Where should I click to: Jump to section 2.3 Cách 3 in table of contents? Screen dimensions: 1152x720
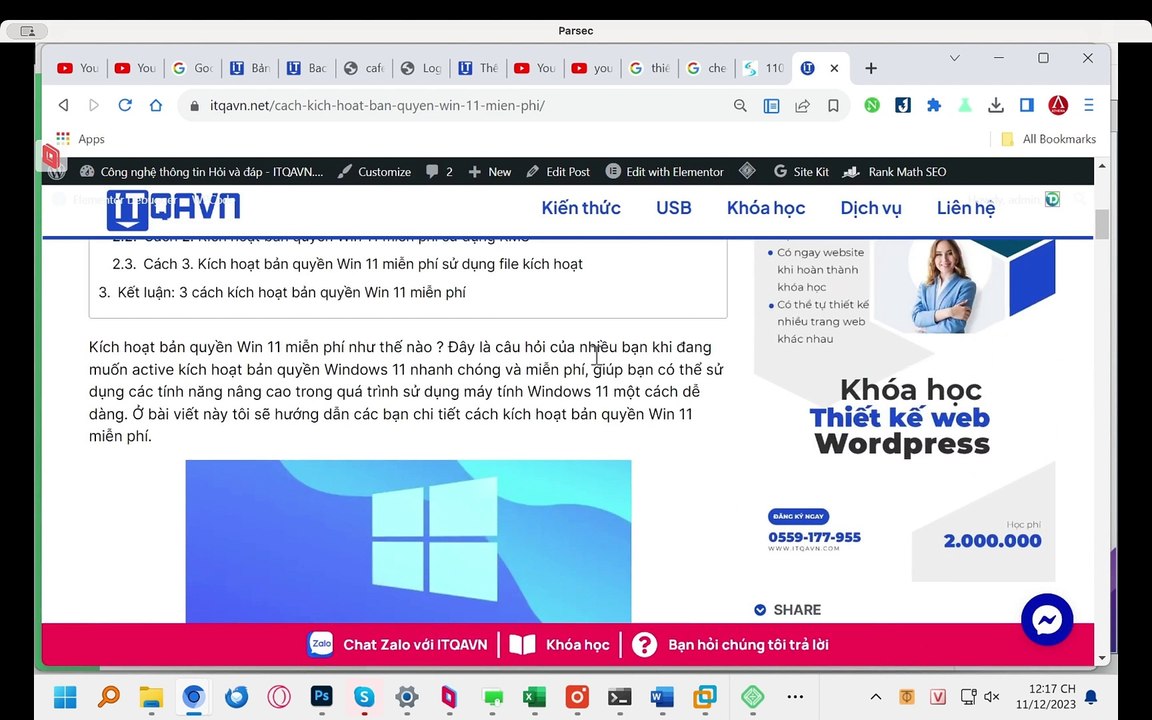click(348, 264)
